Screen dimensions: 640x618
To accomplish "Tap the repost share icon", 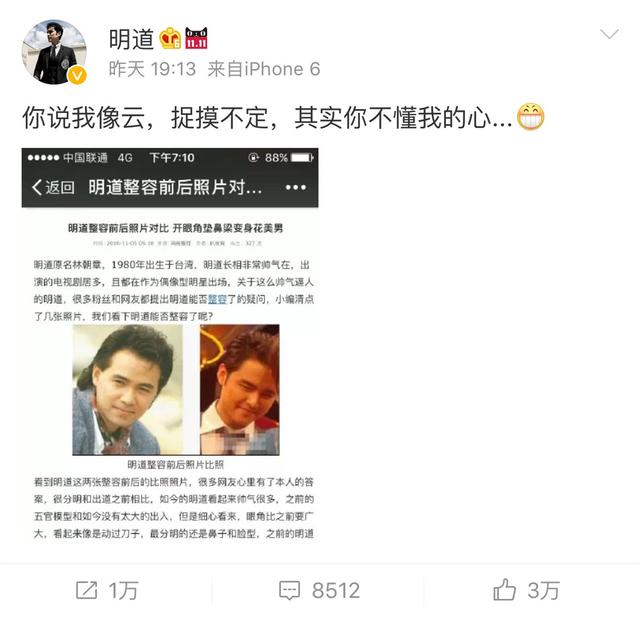I will coord(87,590).
